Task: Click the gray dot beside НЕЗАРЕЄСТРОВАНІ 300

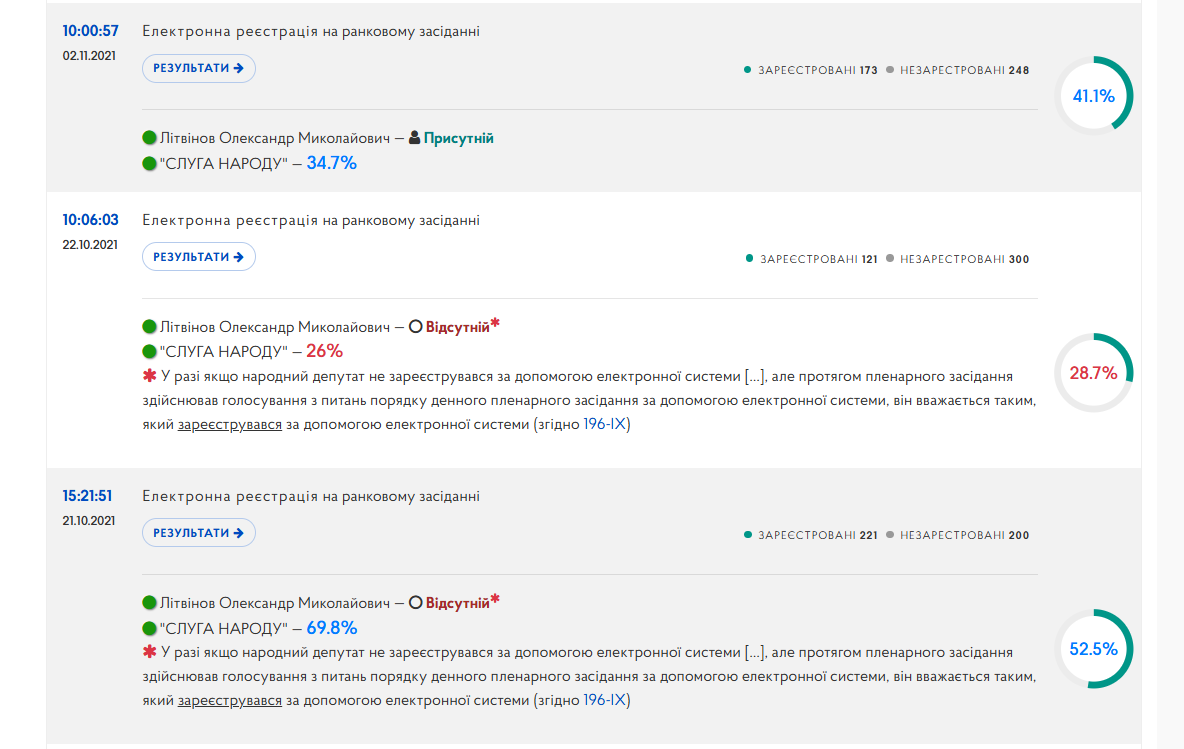Action: tap(890, 258)
